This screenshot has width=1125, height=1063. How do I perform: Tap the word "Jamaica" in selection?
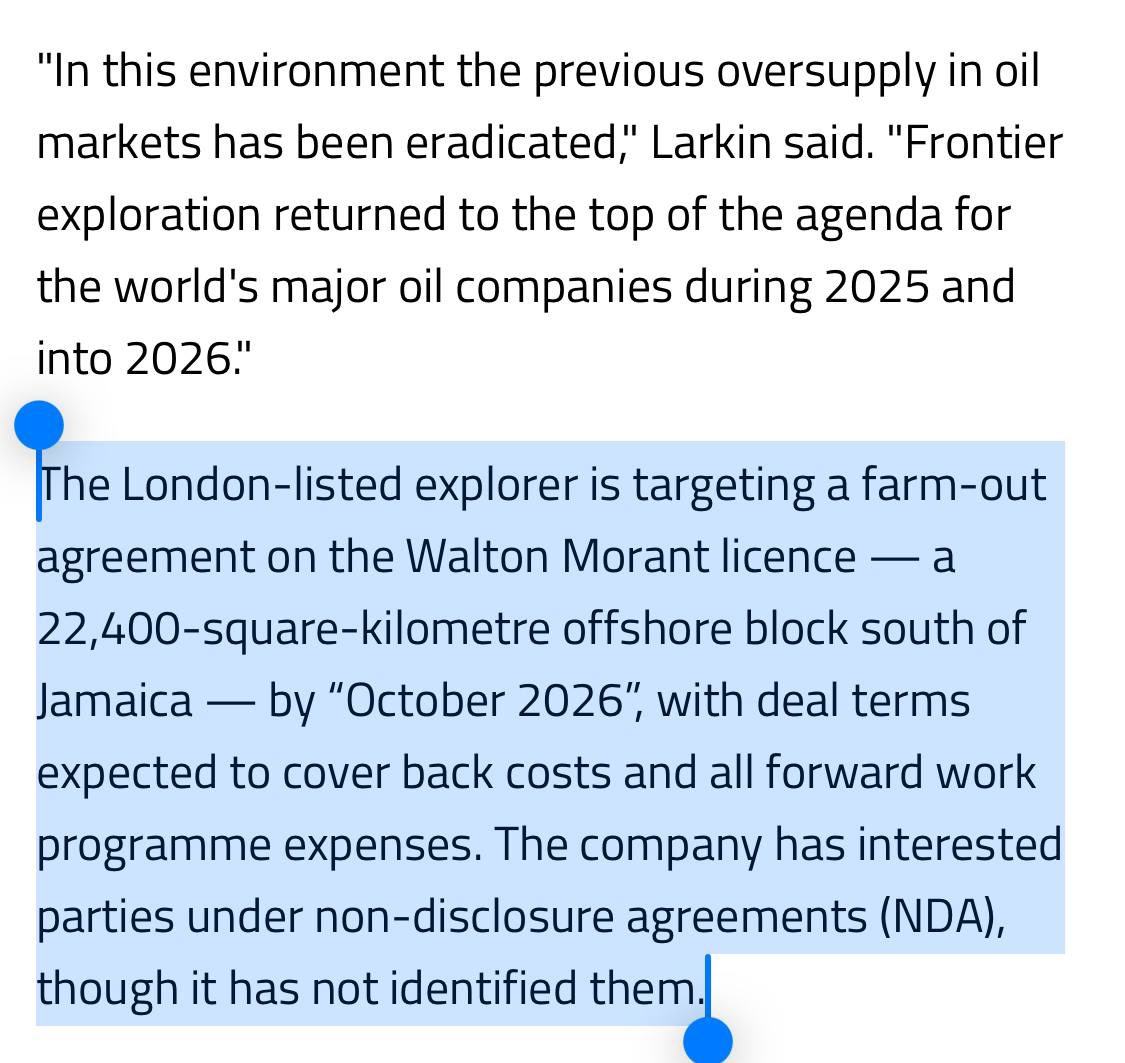coord(115,701)
